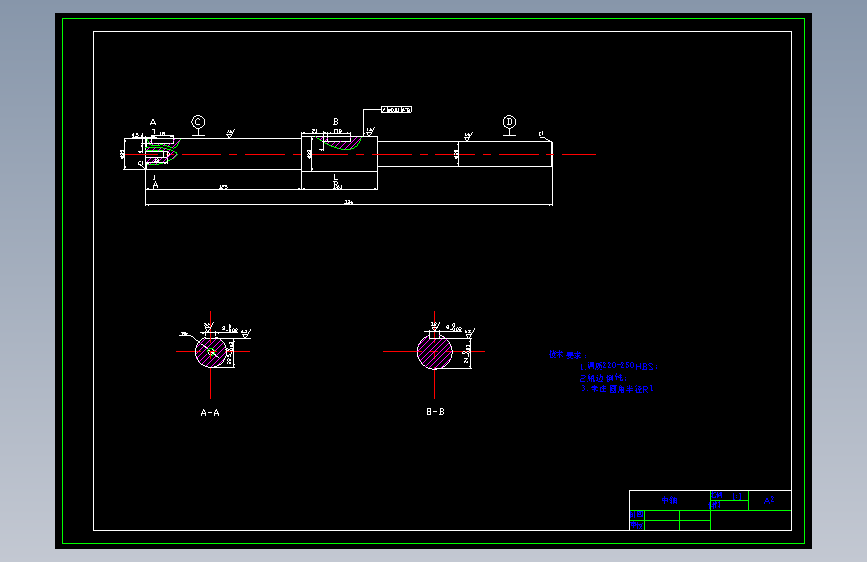Select the hatched A-A cross-section circle
This screenshot has height=562, width=867.
point(211,352)
